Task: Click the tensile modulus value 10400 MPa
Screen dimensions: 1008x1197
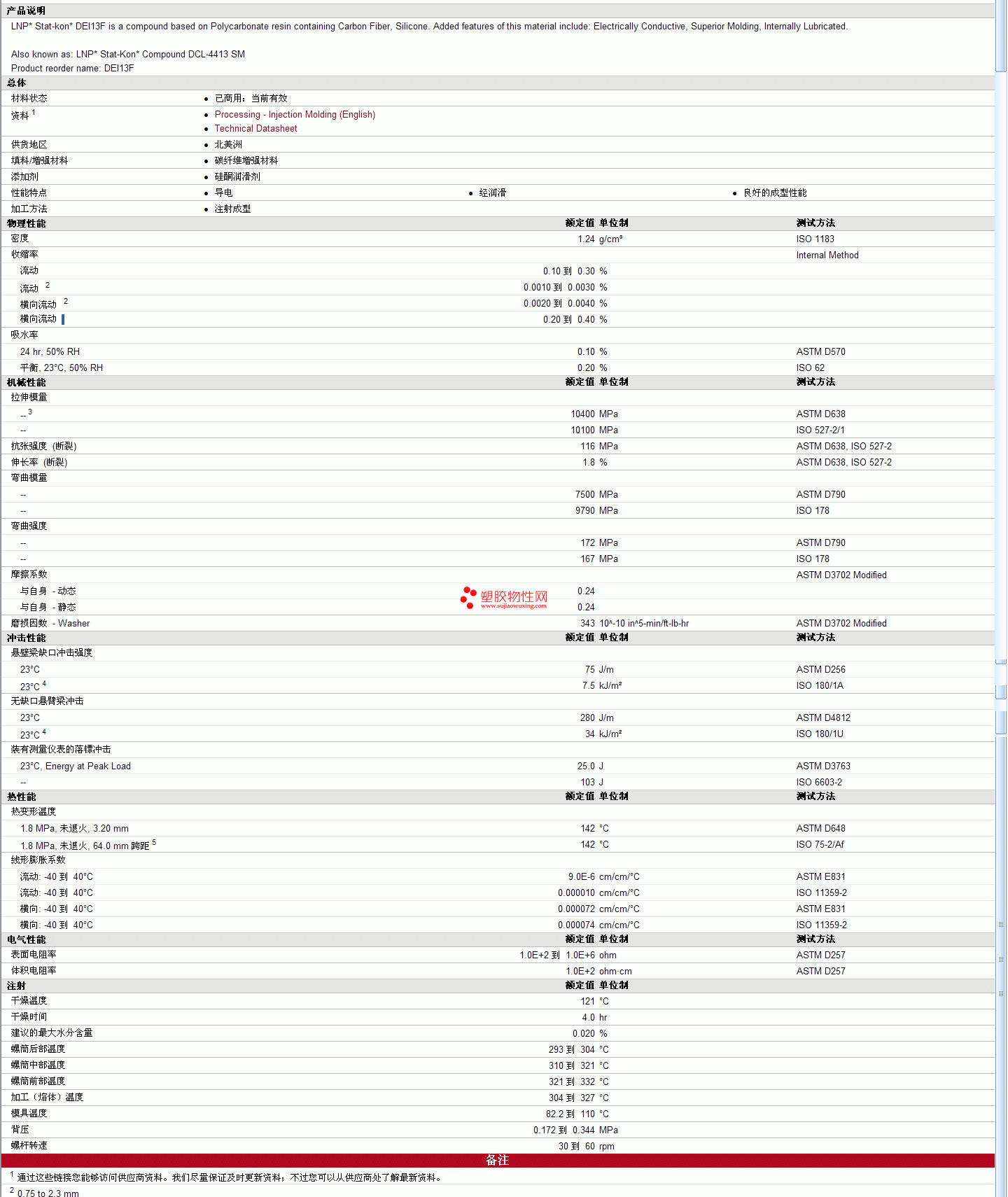Action: click(x=594, y=414)
